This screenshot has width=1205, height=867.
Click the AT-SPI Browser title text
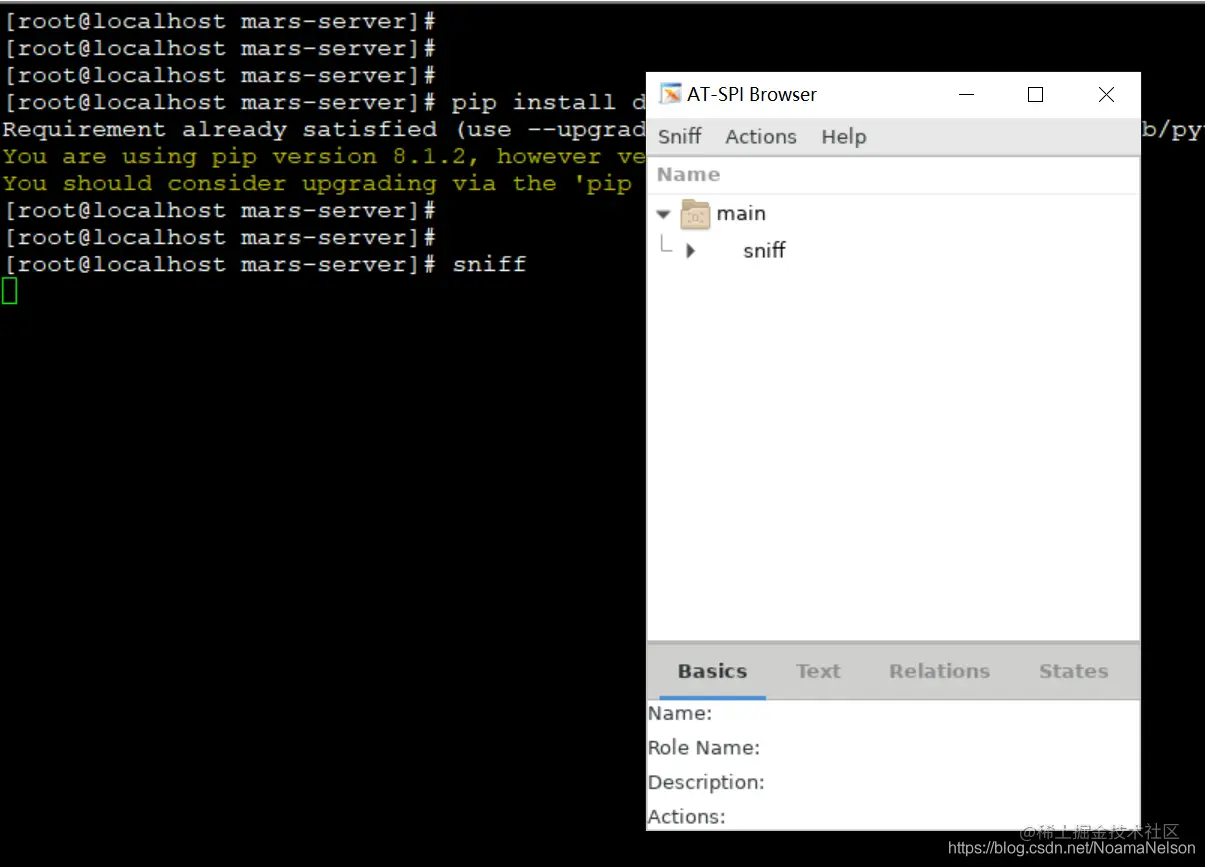tap(752, 94)
